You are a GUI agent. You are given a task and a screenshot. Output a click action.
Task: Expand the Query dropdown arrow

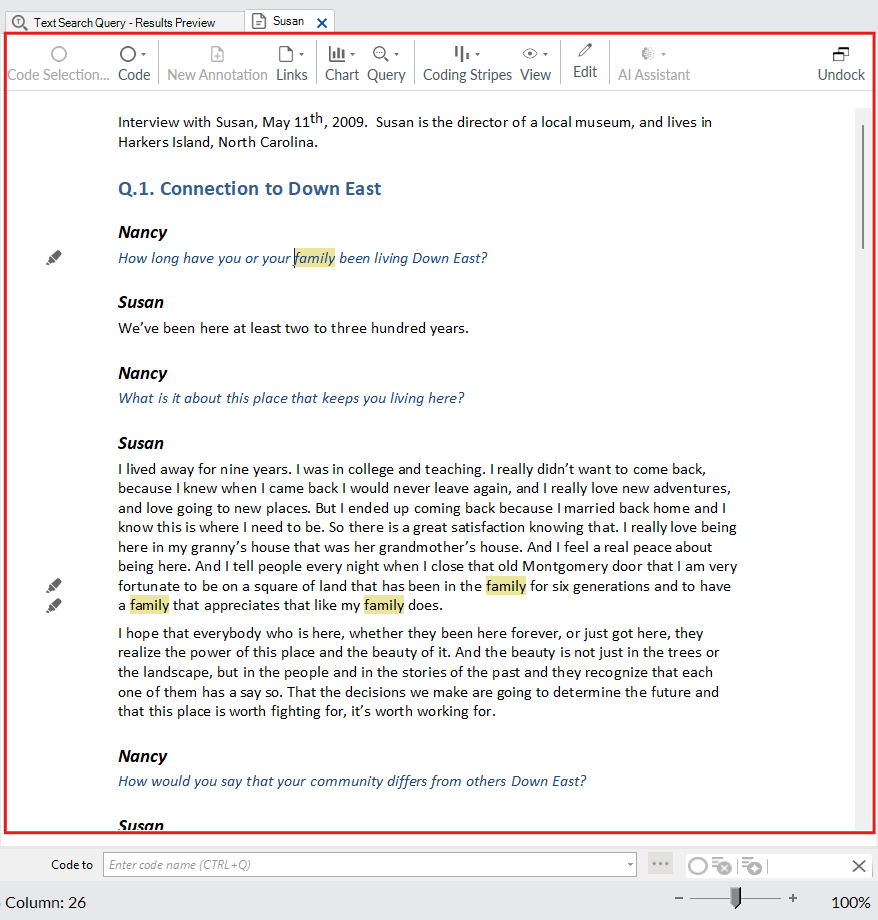[397, 55]
